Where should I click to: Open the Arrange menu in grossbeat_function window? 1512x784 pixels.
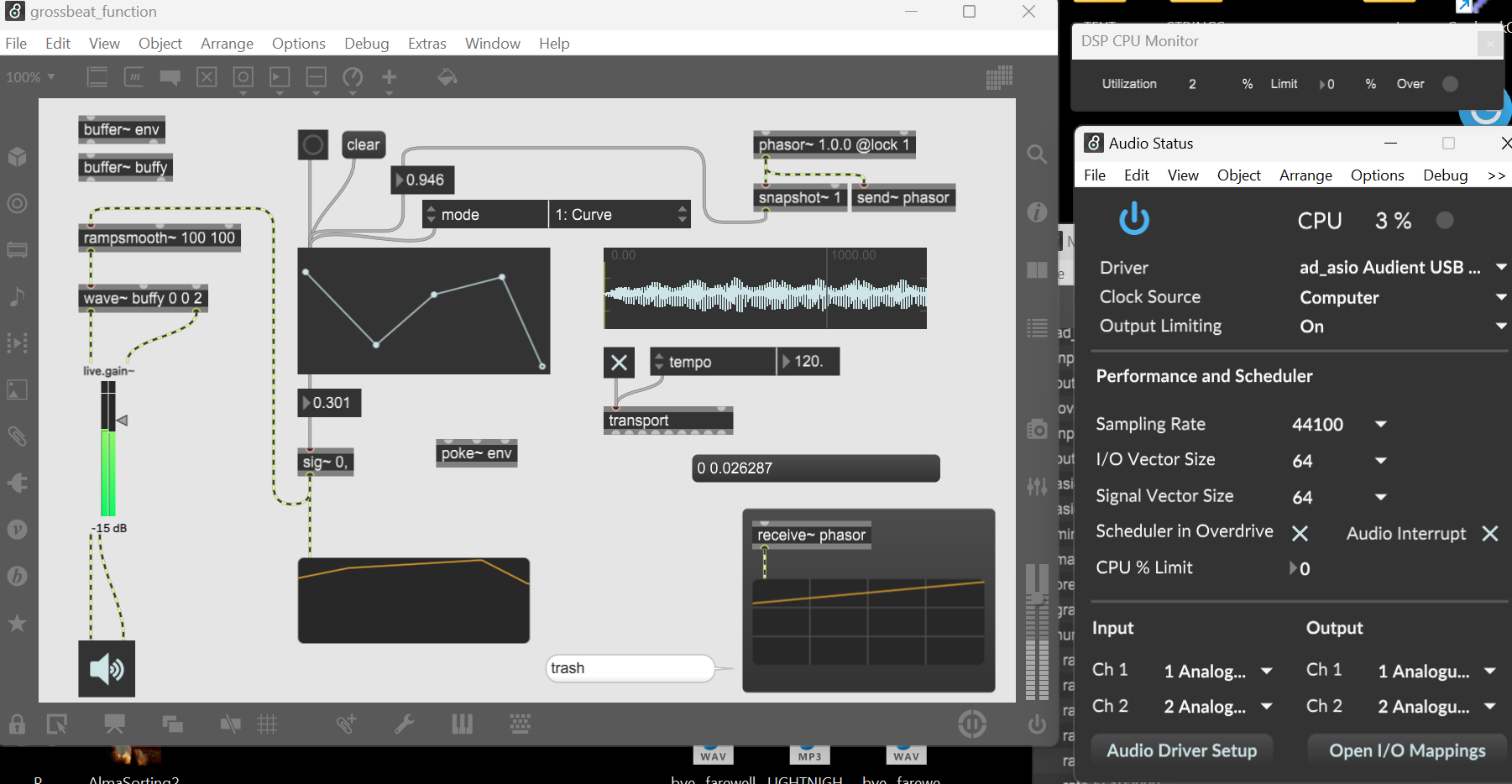227,44
